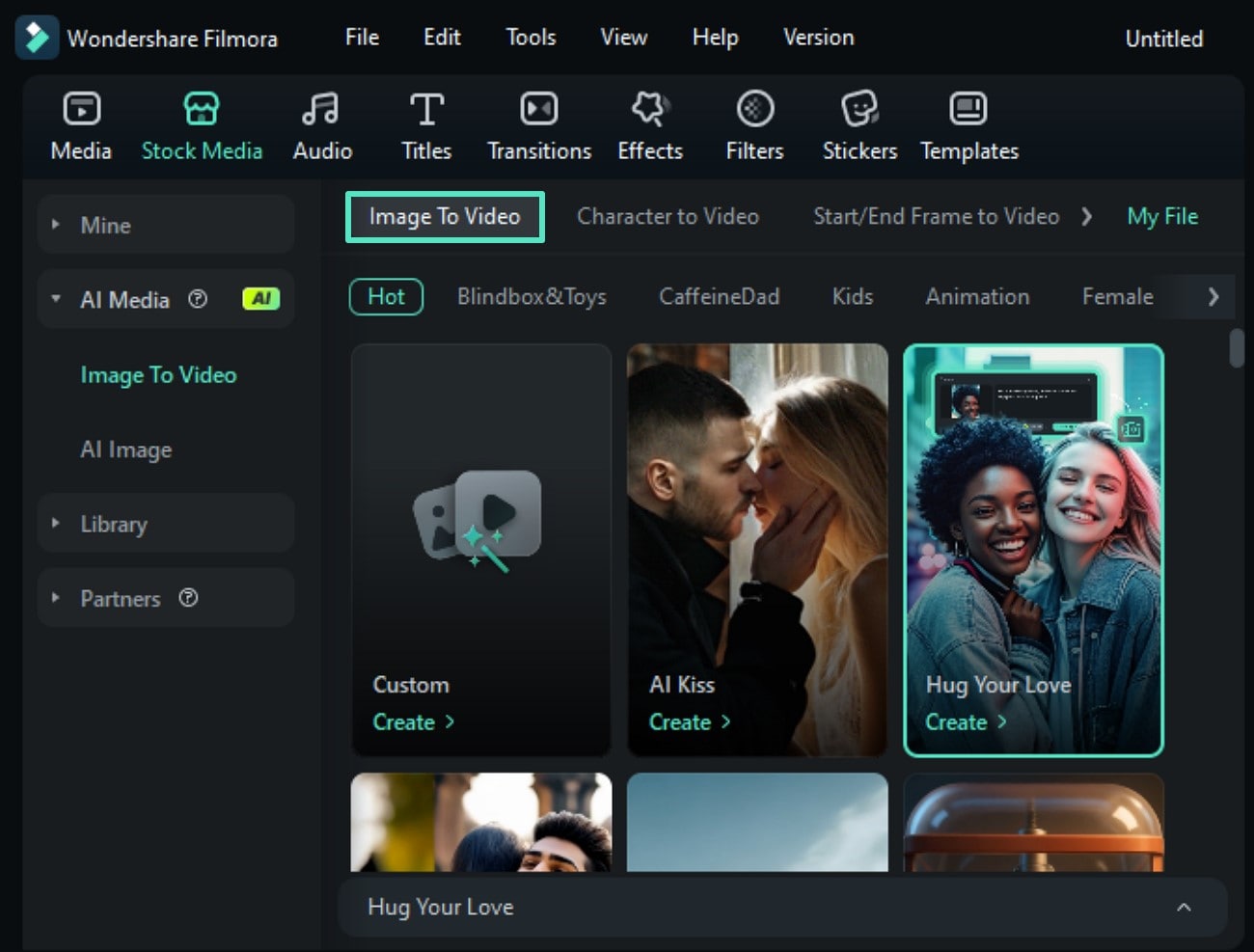Switch to Start/End Frame to Video tab

[x=936, y=216]
